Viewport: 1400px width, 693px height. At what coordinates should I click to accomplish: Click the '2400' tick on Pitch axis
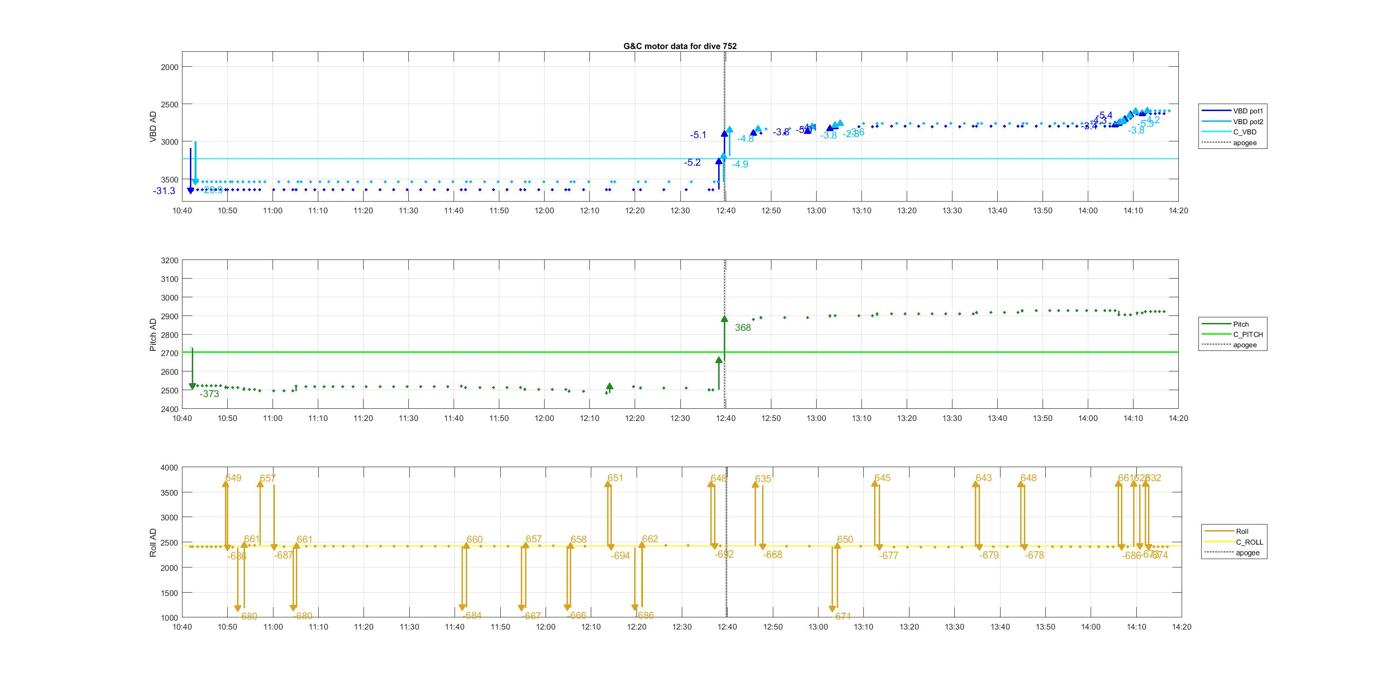pyautogui.click(x=168, y=410)
